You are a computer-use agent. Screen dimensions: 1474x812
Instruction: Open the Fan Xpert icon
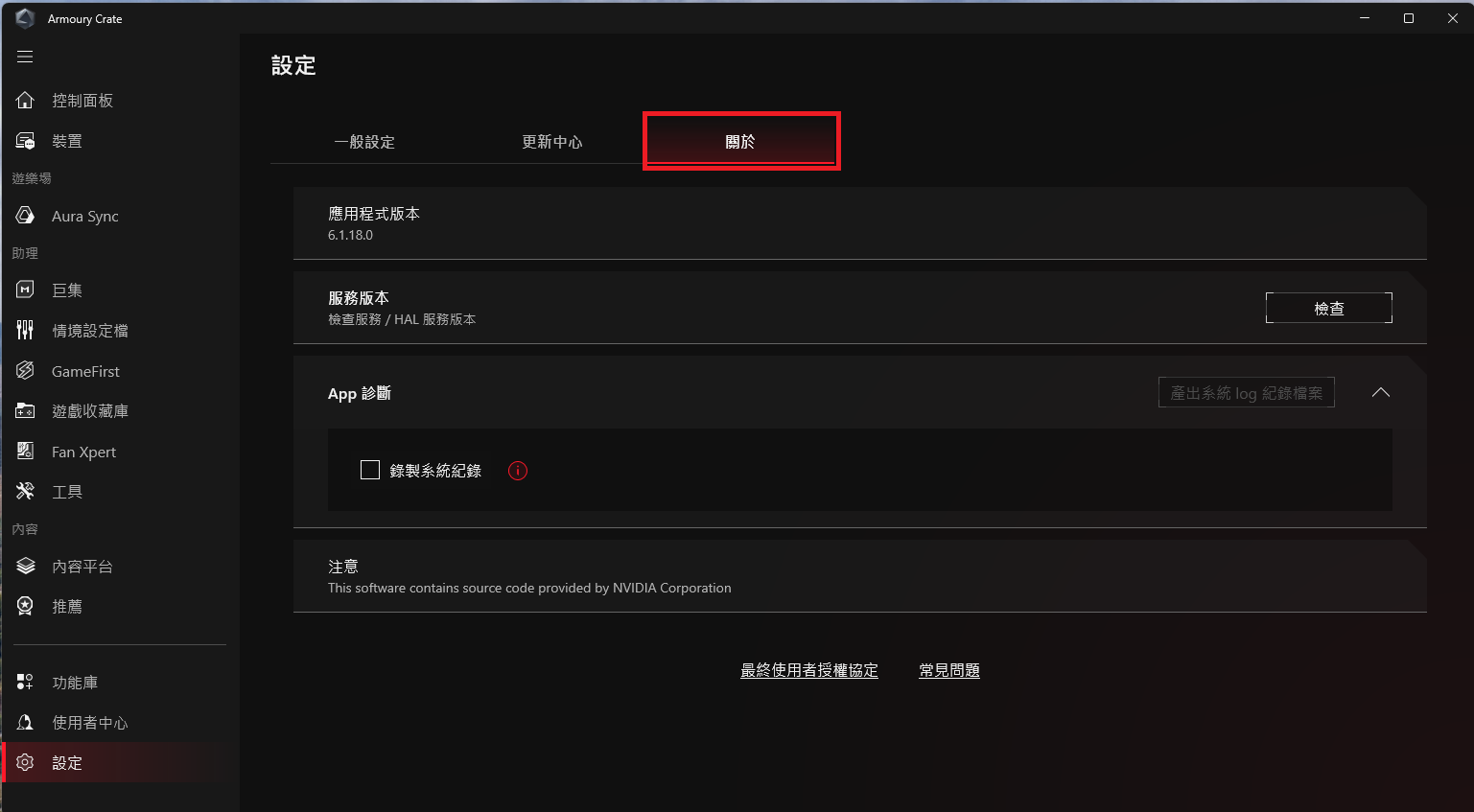25,452
